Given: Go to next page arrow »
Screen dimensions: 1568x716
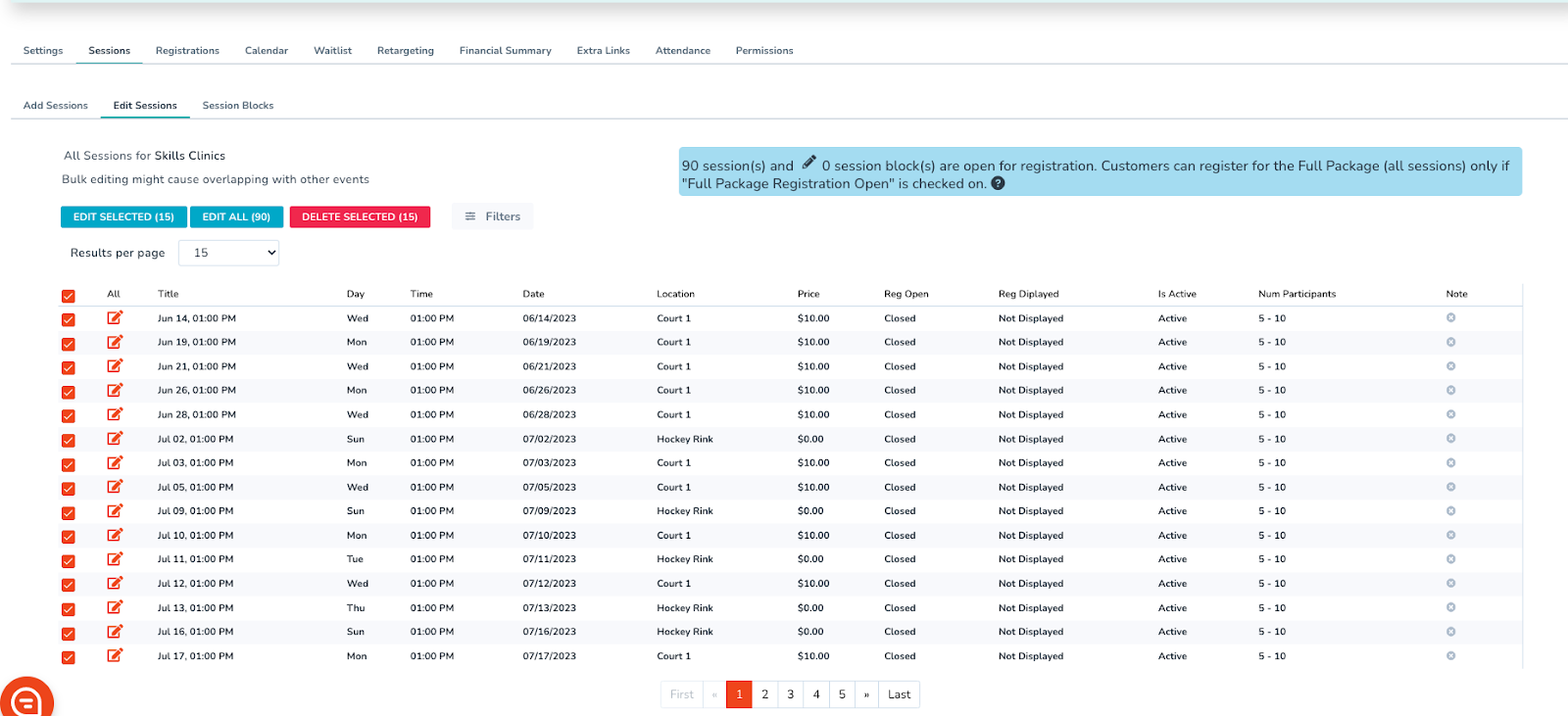Looking at the screenshot, I should point(866,694).
